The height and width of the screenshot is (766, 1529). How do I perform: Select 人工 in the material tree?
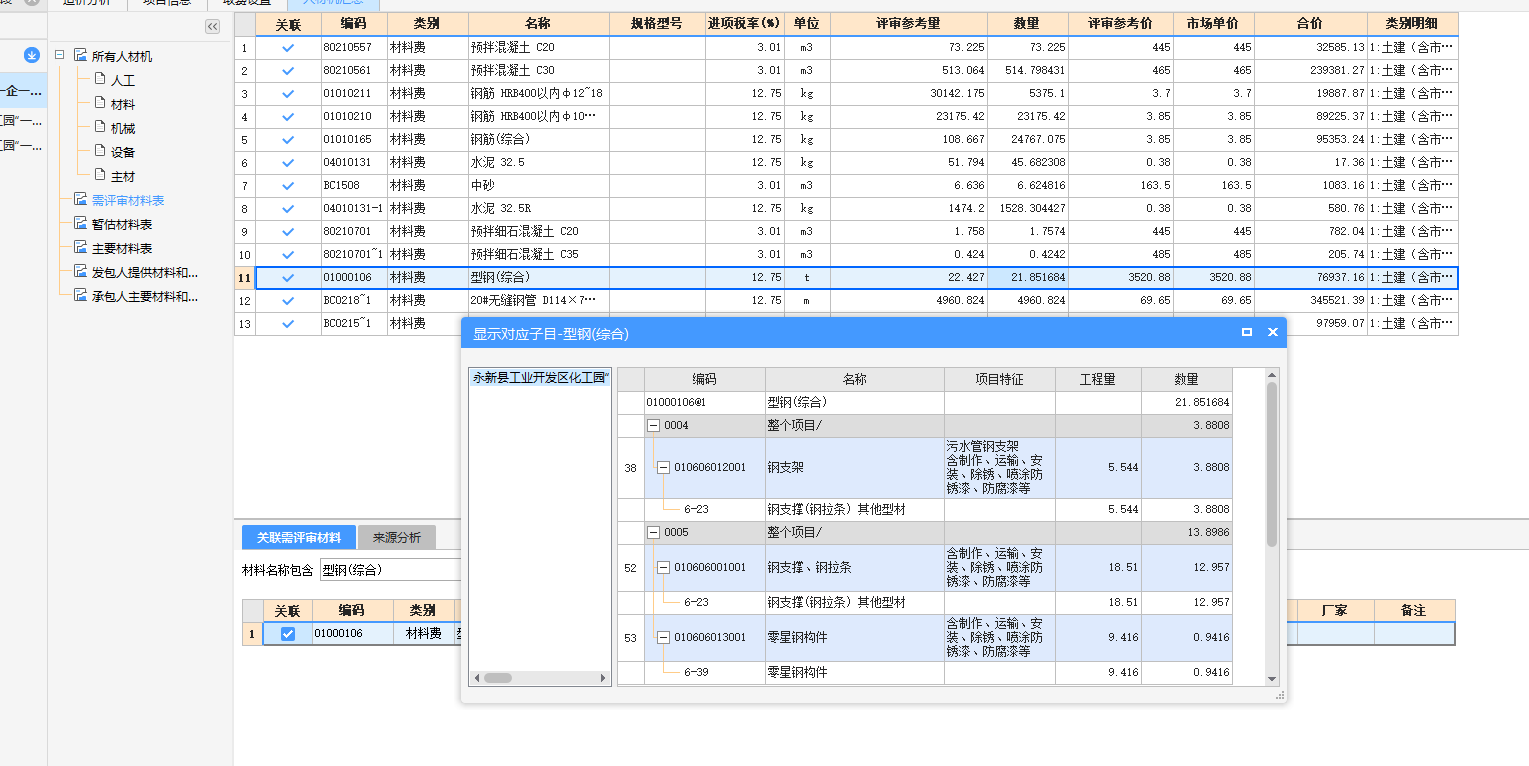pyautogui.click(x=123, y=80)
